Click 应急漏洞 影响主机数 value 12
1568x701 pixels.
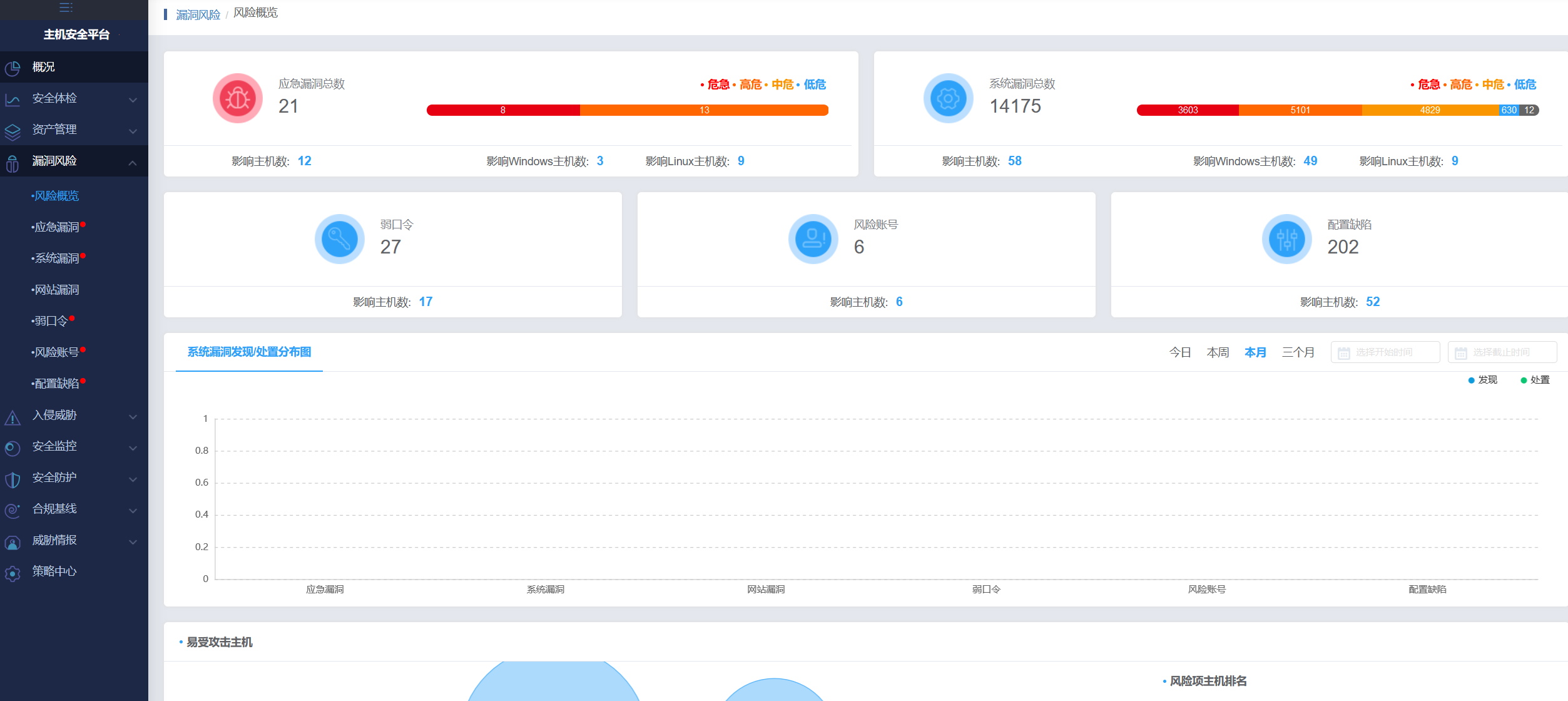click(305, 161)
